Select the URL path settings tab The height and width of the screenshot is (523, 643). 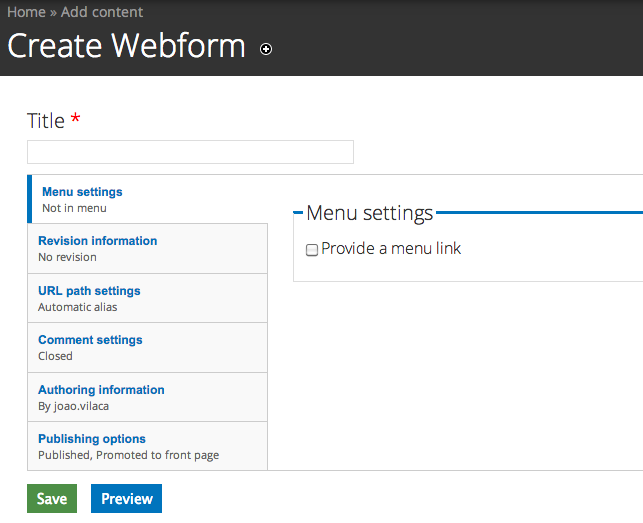point(89,291)
